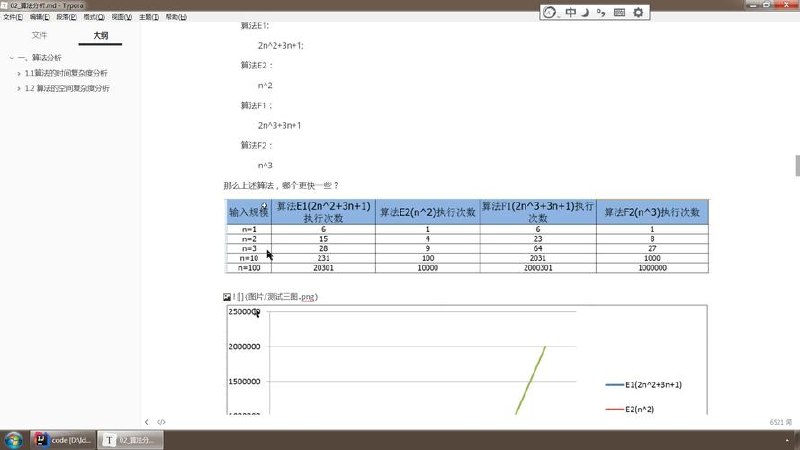Open the IME soft keyboard icon
The width and height of the screenshot is (800, 450).
point(619,12)
